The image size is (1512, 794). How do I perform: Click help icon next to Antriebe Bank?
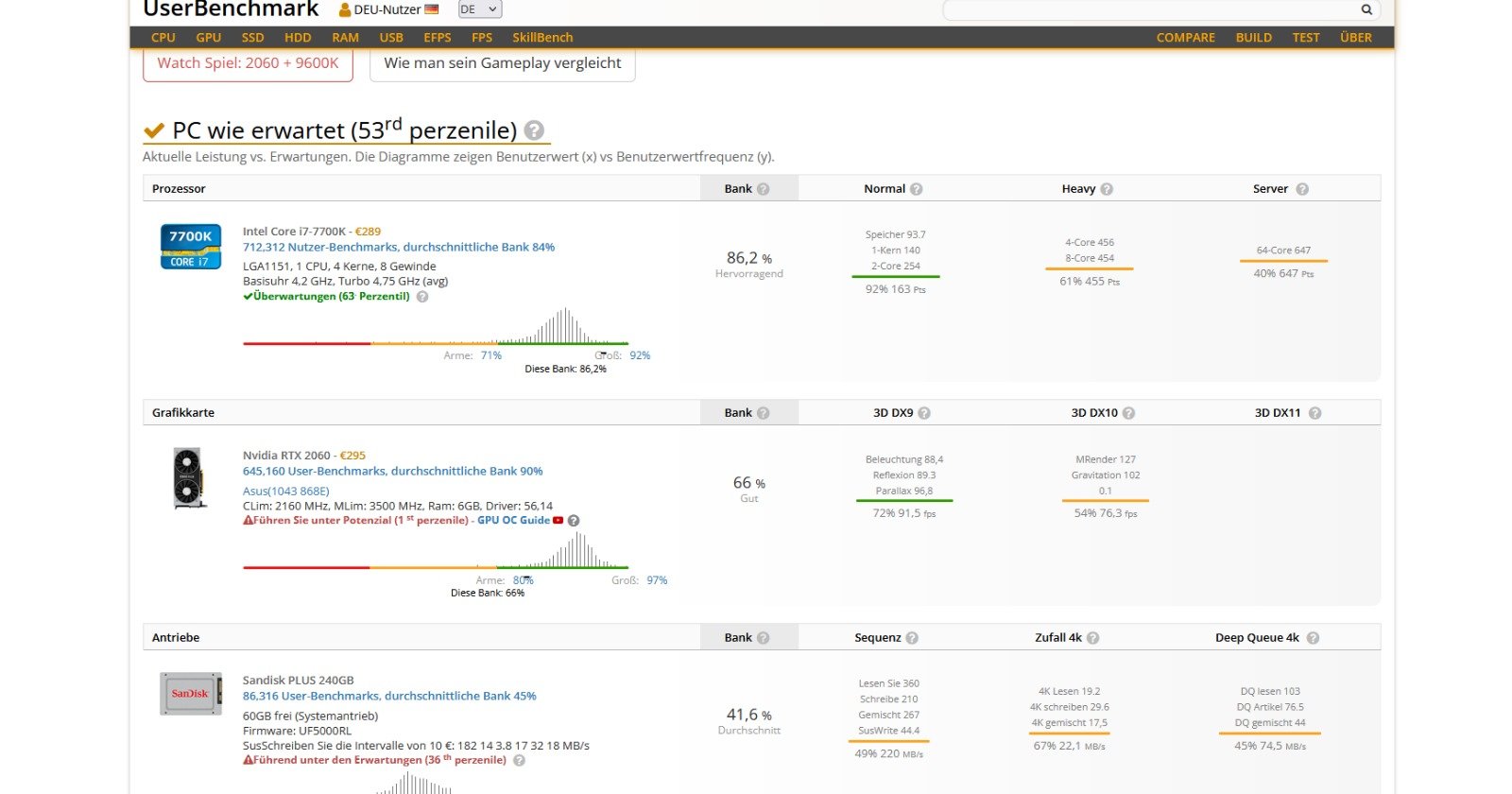pos(763,638)
